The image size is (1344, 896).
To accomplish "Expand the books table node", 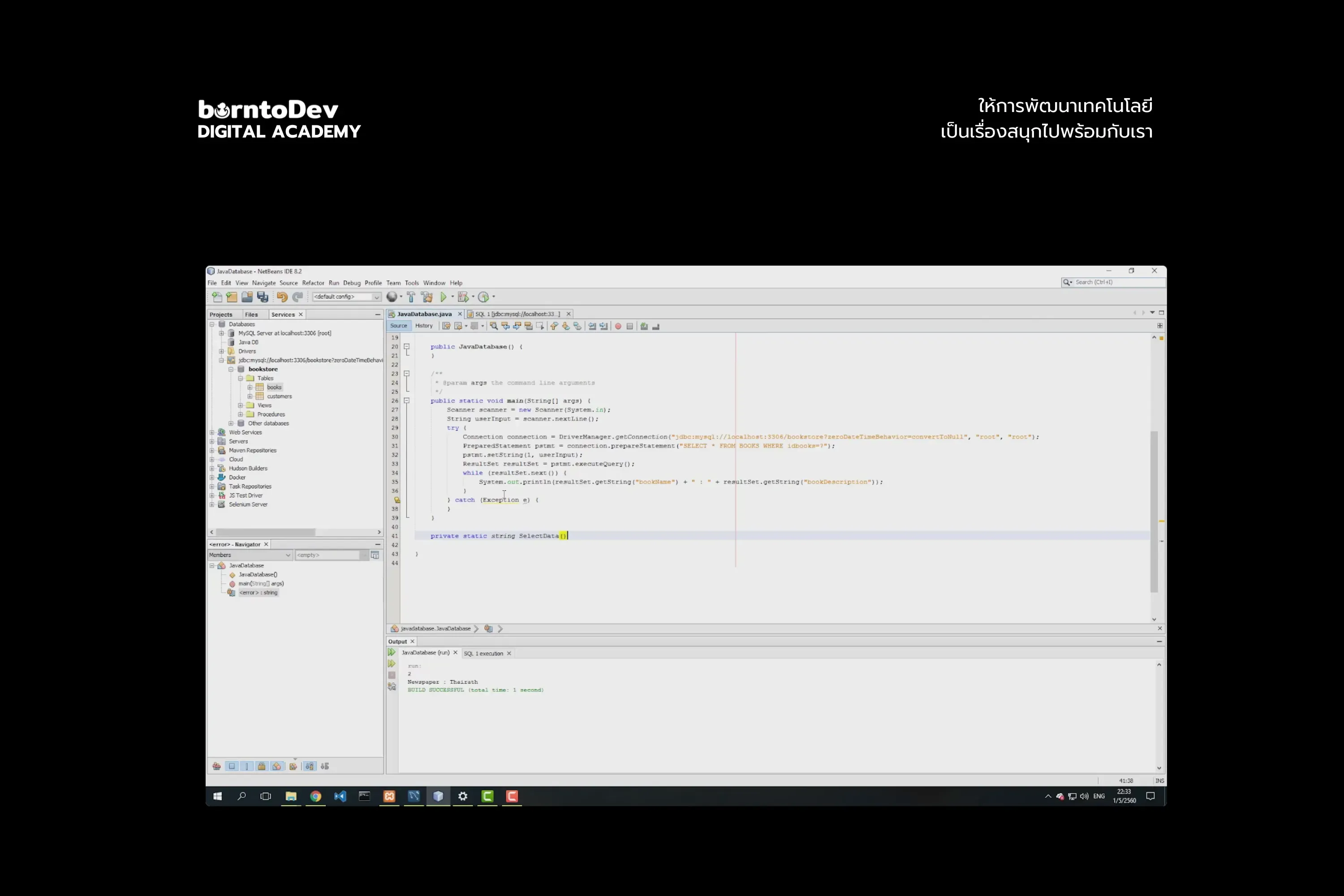I will pos(250,388).
